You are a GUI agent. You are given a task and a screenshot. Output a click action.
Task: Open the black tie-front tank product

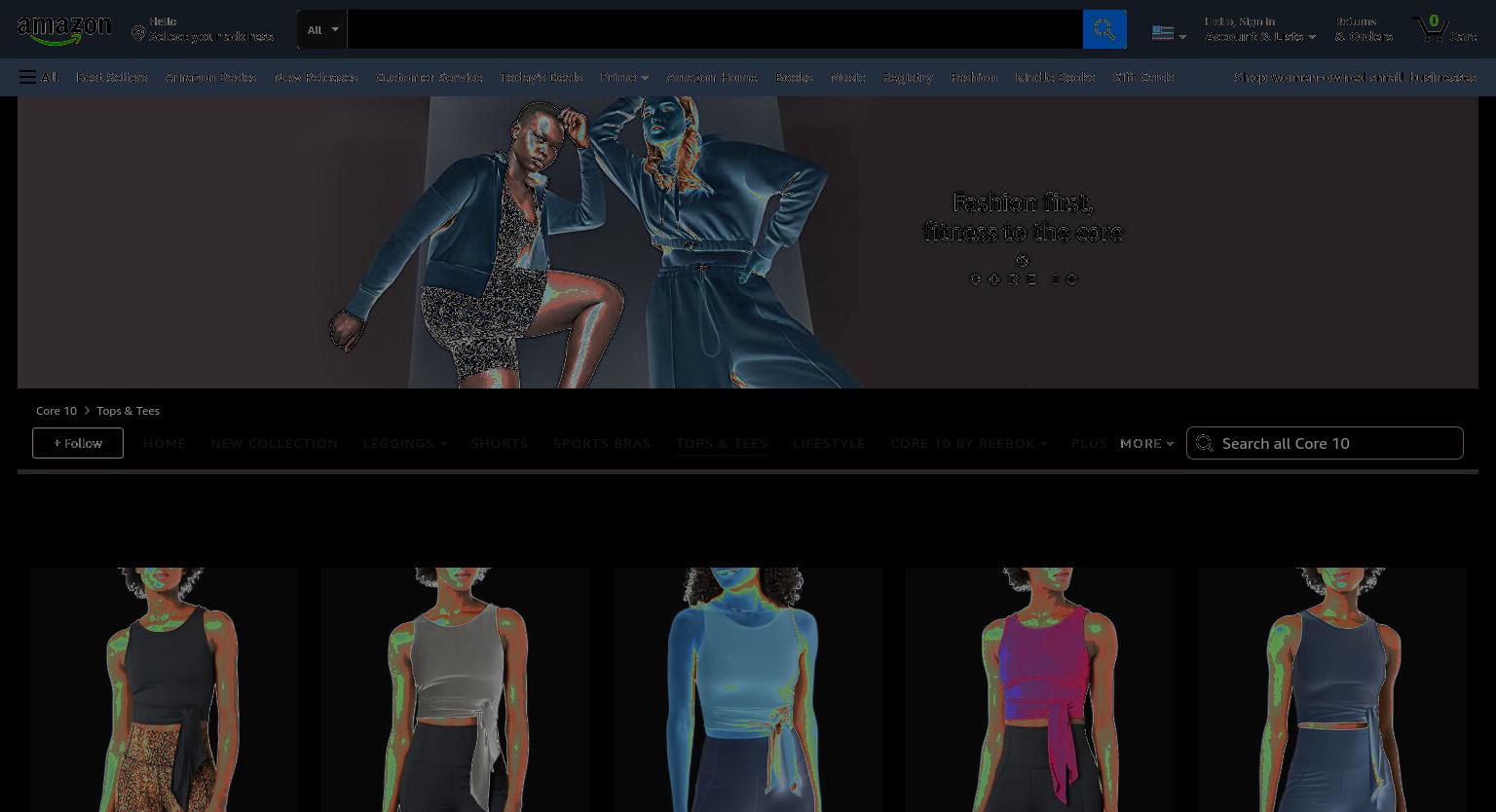click(x=164, y=689)
